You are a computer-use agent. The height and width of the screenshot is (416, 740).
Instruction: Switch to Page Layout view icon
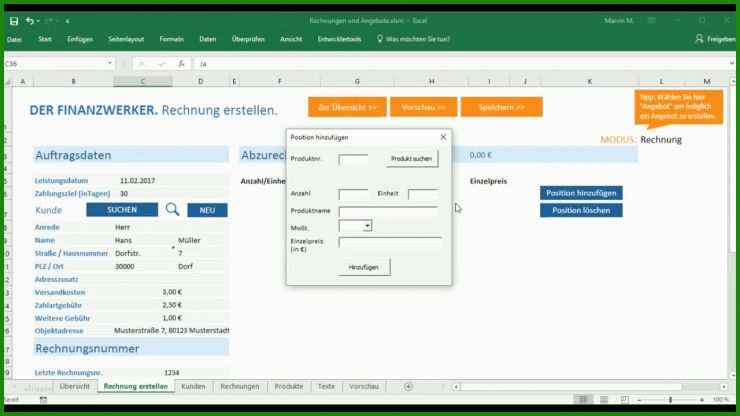pyautogui.click(x=604, y=399)
